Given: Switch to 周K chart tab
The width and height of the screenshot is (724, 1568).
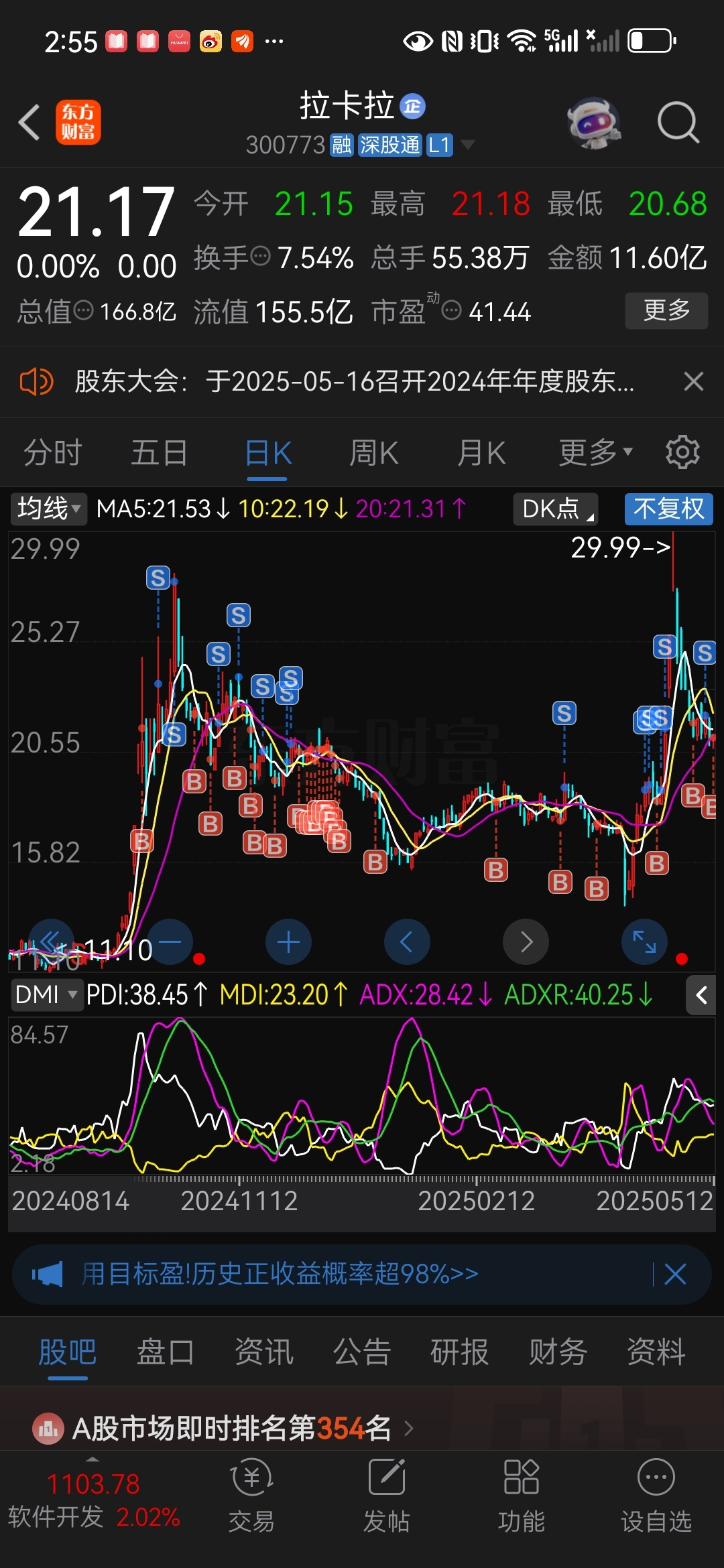Looking at the screenshot, I should click(x=374, y=452).
